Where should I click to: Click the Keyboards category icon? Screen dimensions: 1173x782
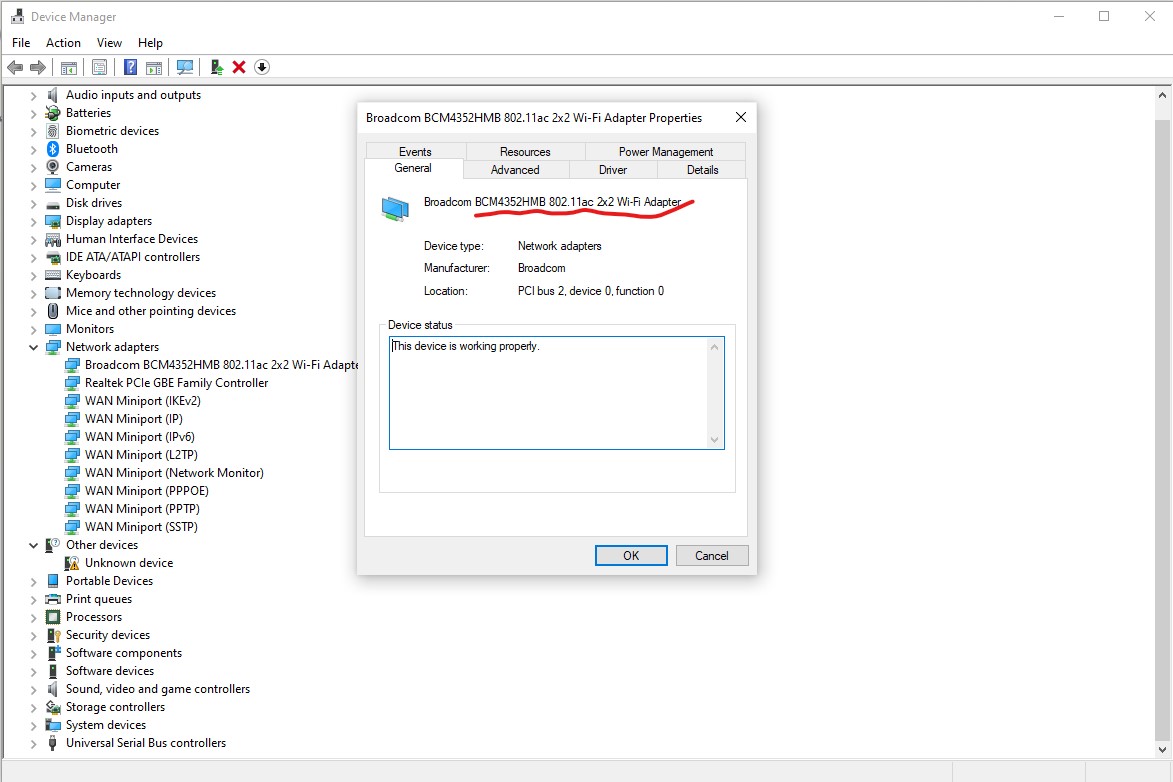(52, 275)
